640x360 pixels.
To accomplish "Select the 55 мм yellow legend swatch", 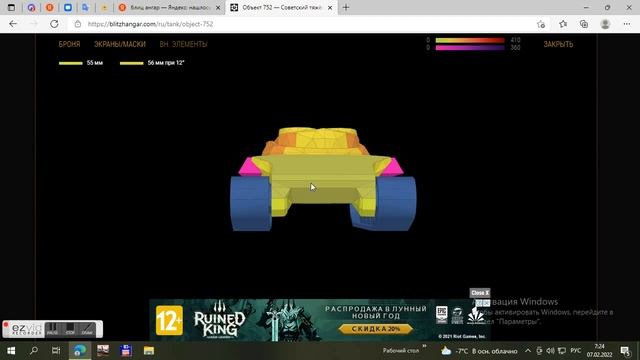I will click(71, 63).
